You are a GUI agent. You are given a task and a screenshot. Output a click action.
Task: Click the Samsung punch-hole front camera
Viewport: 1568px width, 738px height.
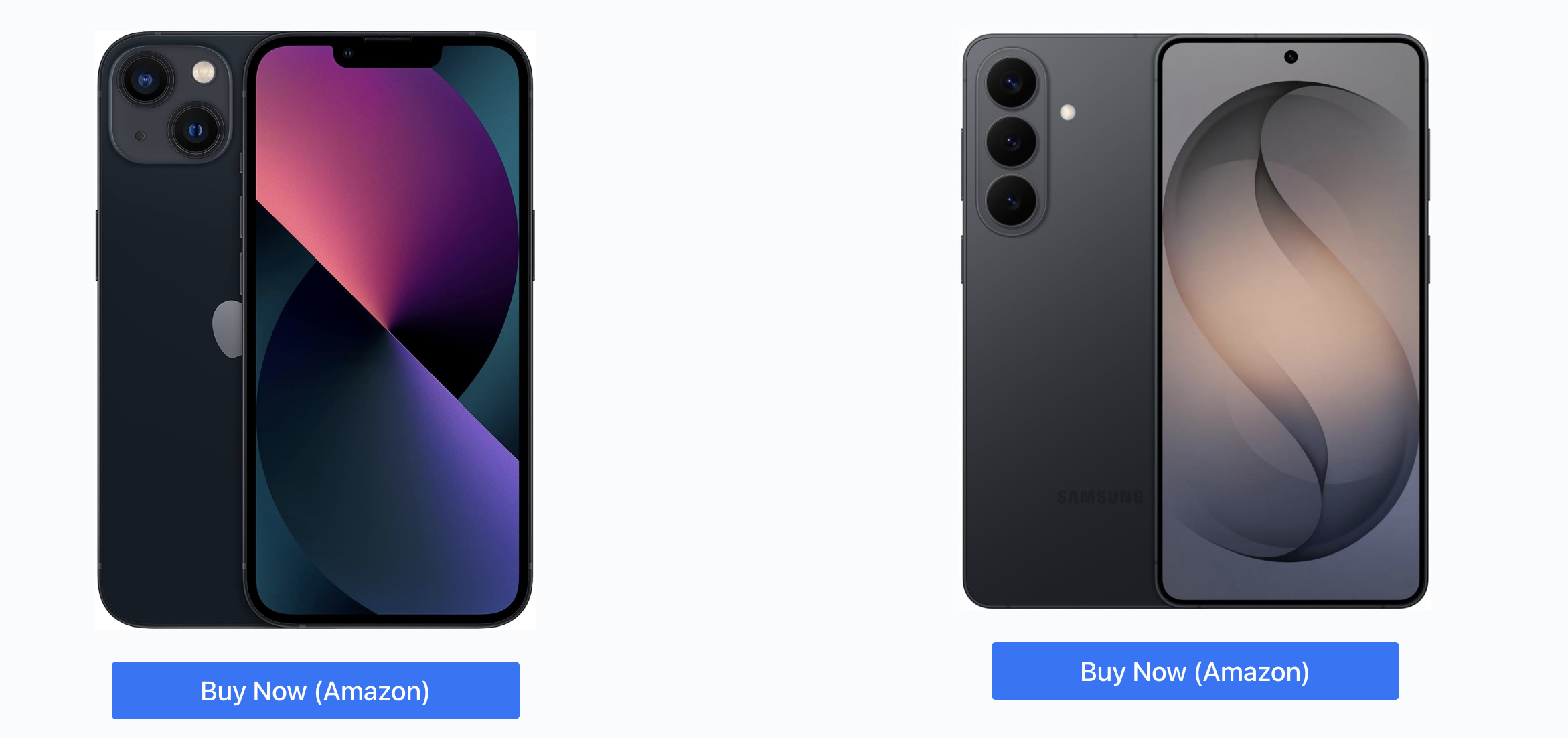1291,57
